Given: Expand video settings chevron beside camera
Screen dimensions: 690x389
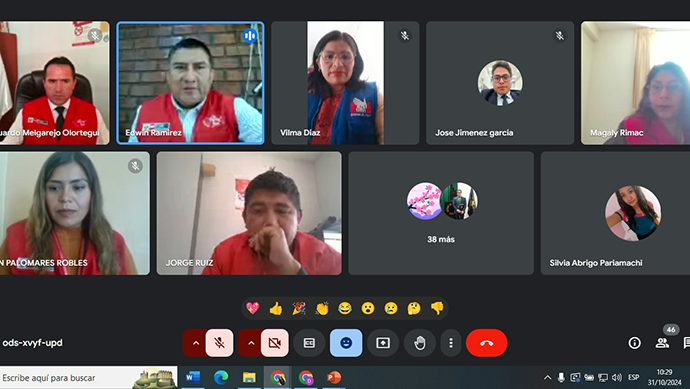Looking at the screenshot, I should (x=251, y=343).
